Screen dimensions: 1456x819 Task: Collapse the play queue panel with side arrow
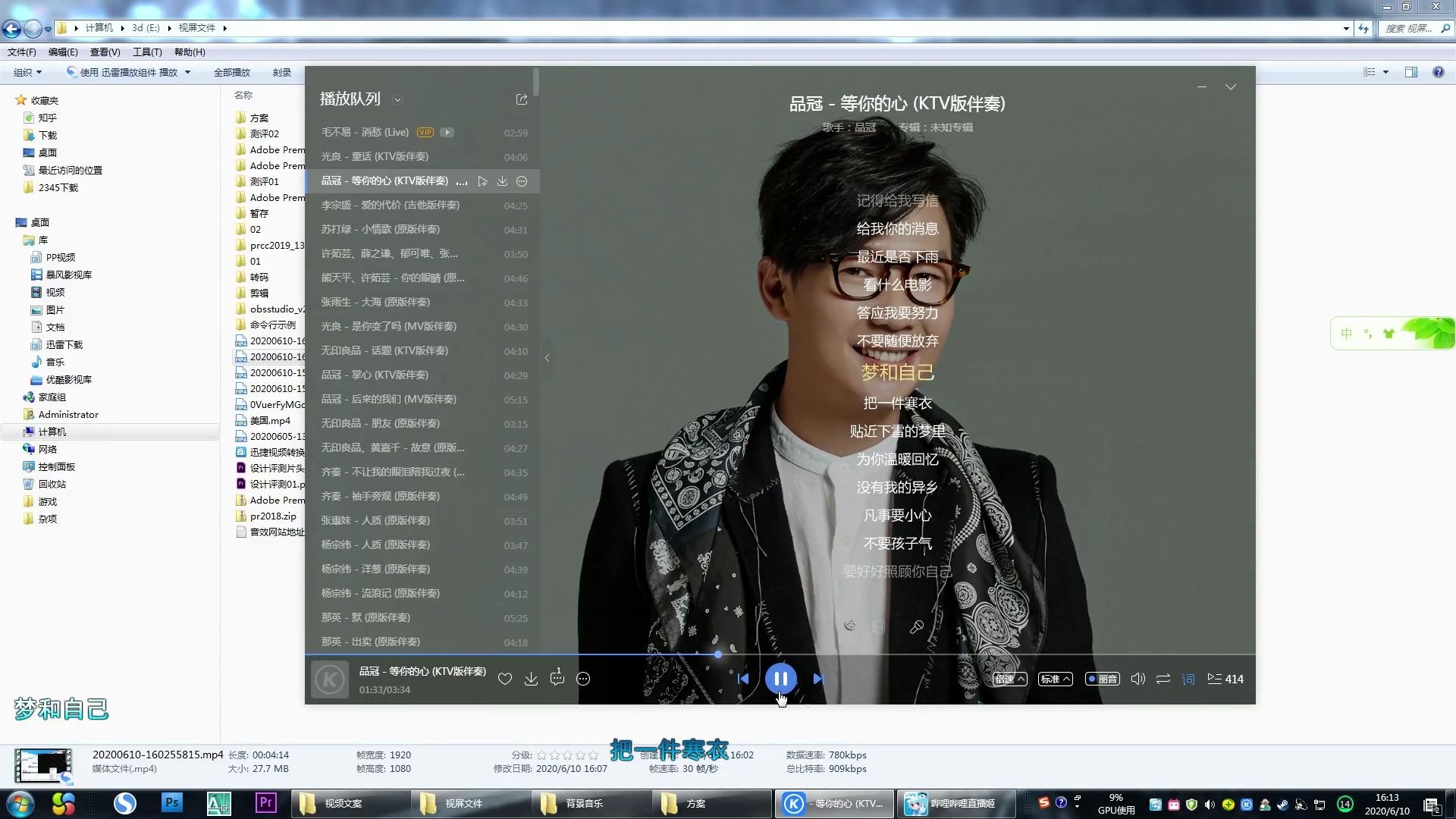547,358
